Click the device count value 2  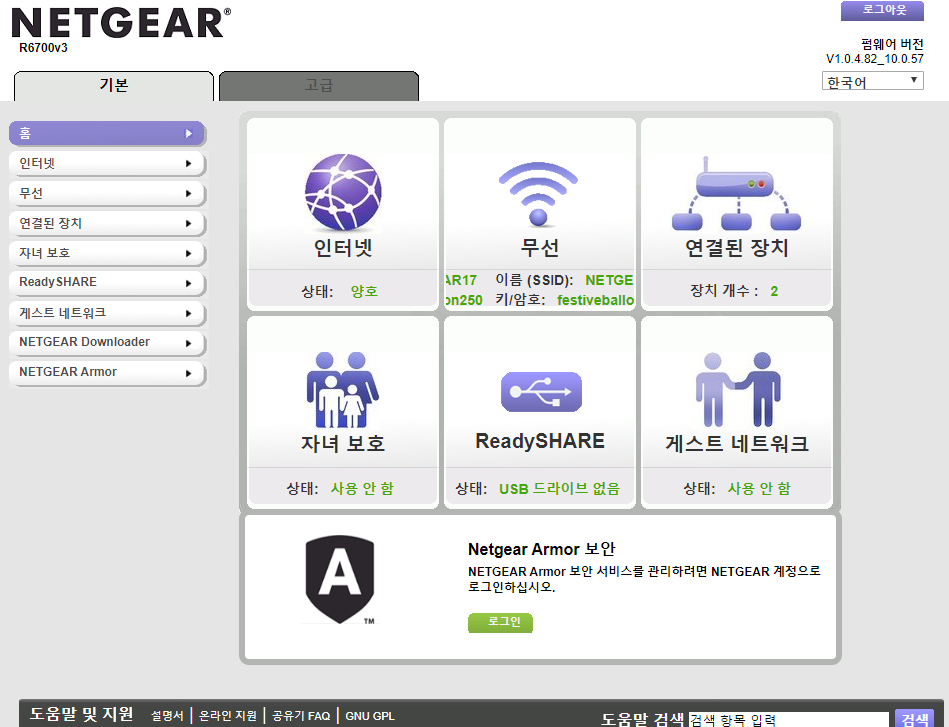(774, 291)
